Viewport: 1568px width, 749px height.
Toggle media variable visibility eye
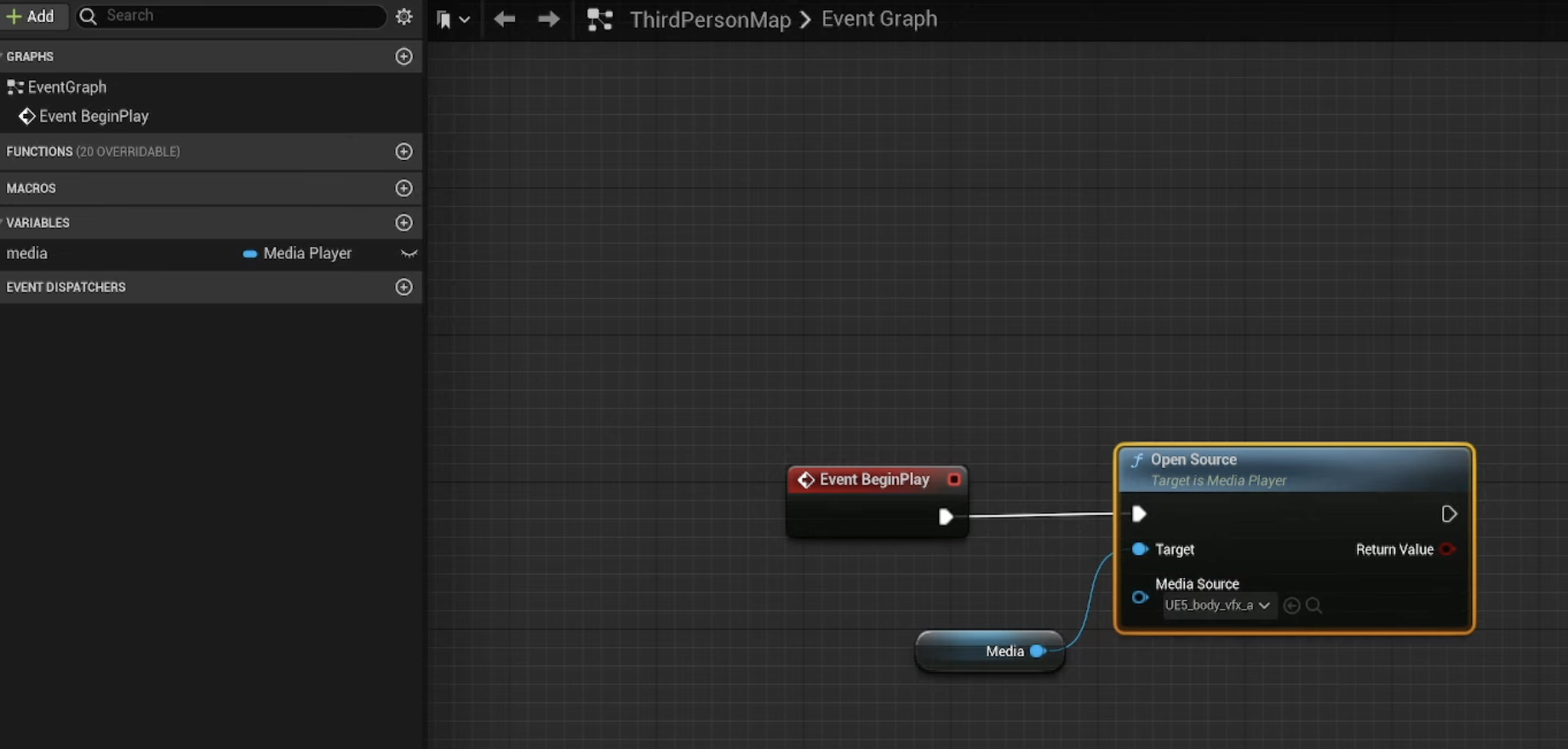(409, 254)
